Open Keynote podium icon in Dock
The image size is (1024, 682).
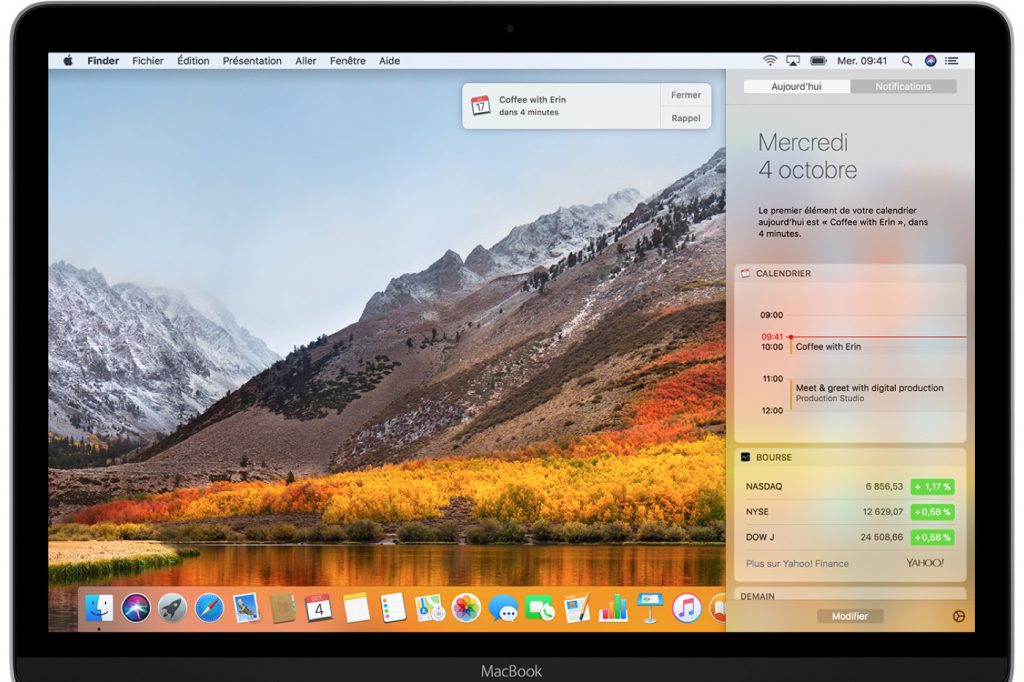[x=650, y=608]
